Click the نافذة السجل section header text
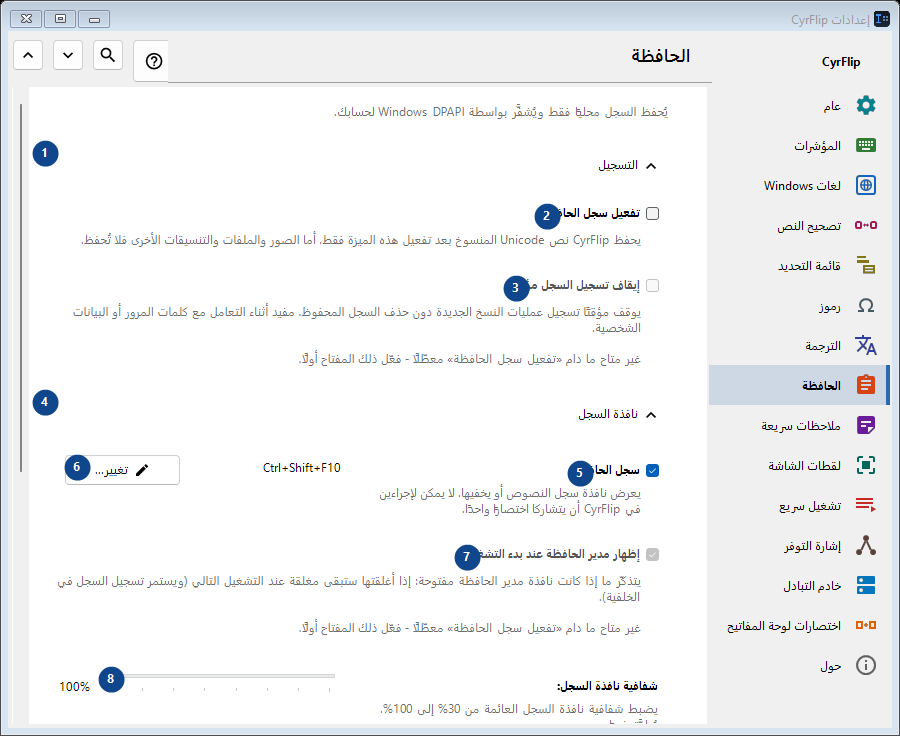The width and height of the screenshot is (900, 736). tap(608, 415)
